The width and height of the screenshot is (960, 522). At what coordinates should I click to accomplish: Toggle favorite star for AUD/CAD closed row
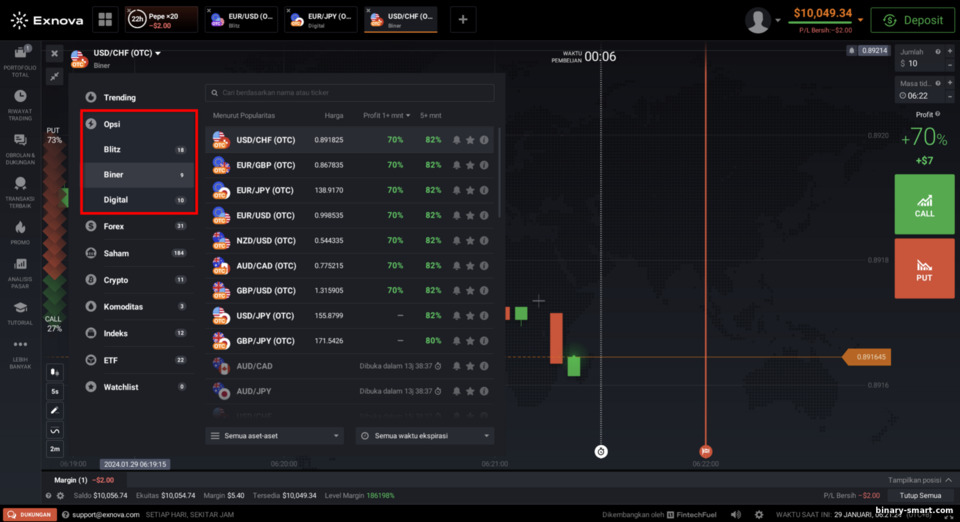point(470,366)
